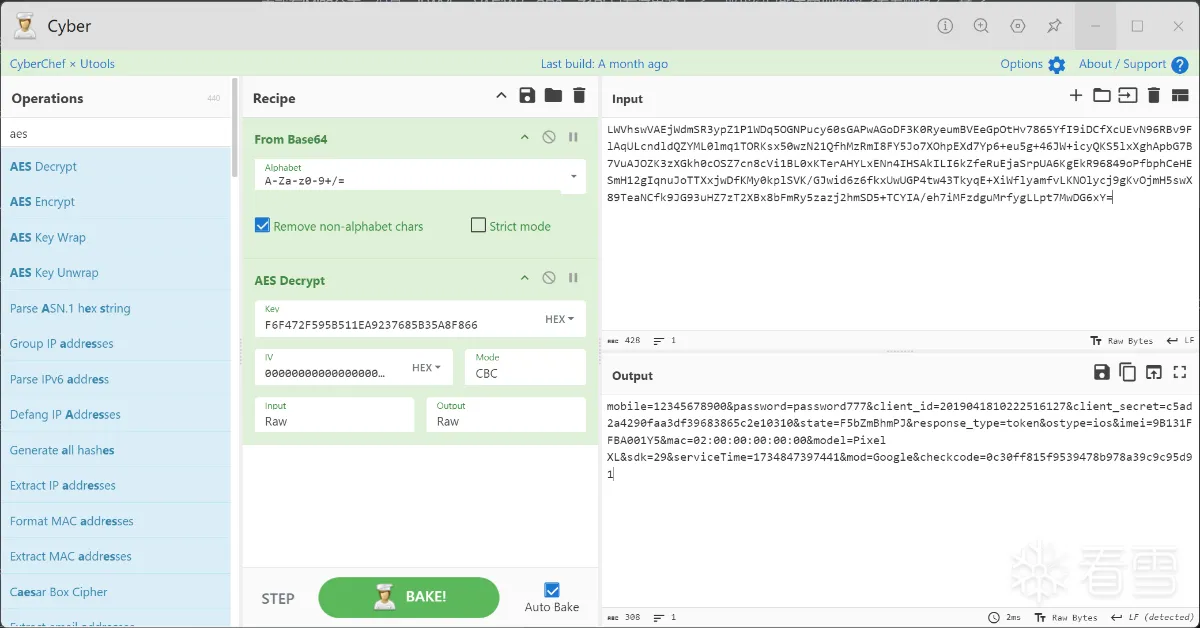1200x628 pixels.
Task: Select the Defang IP Addresses operation
Action: click(115, 415)
